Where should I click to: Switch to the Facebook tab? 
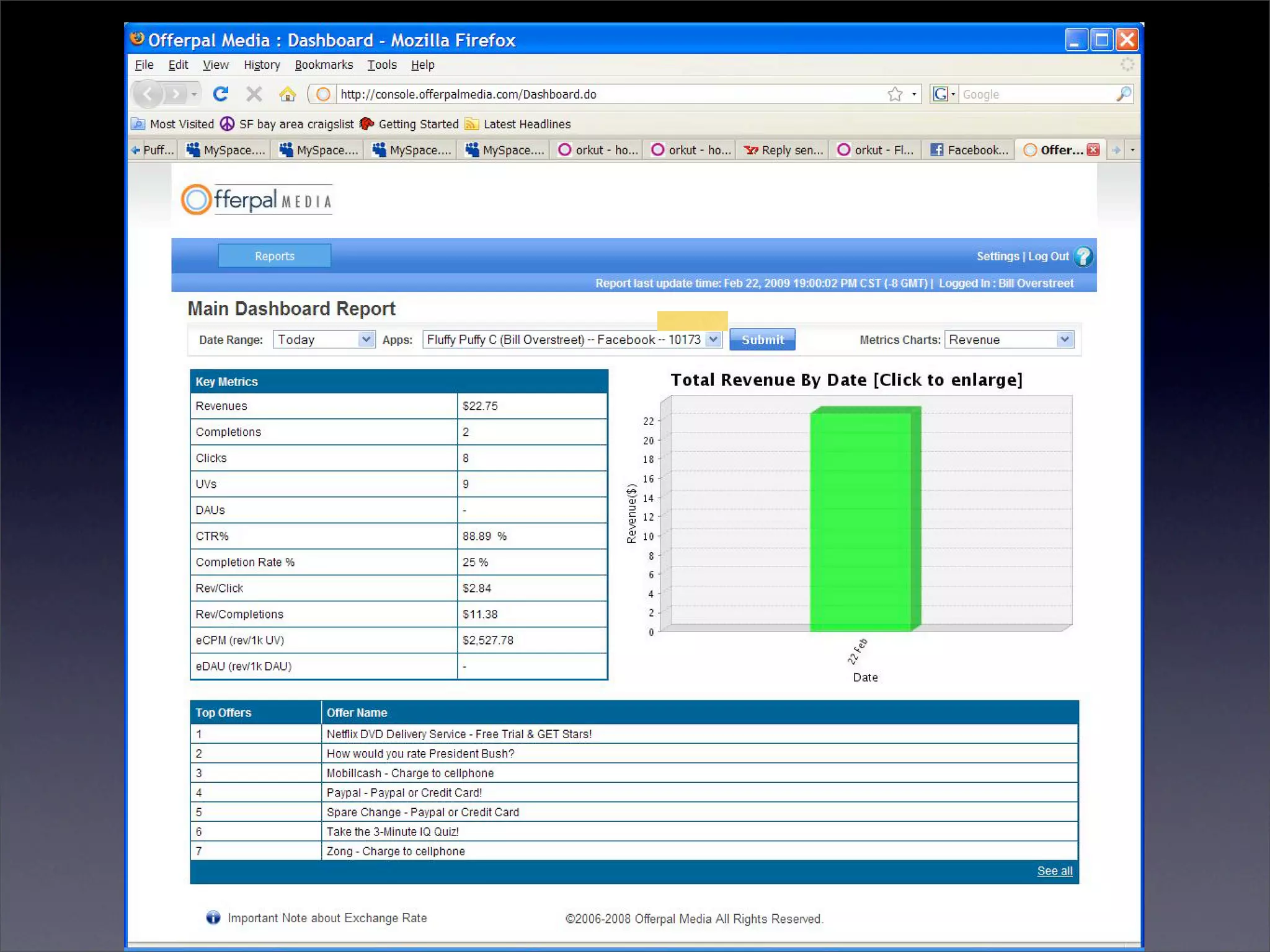pos(969,150)
